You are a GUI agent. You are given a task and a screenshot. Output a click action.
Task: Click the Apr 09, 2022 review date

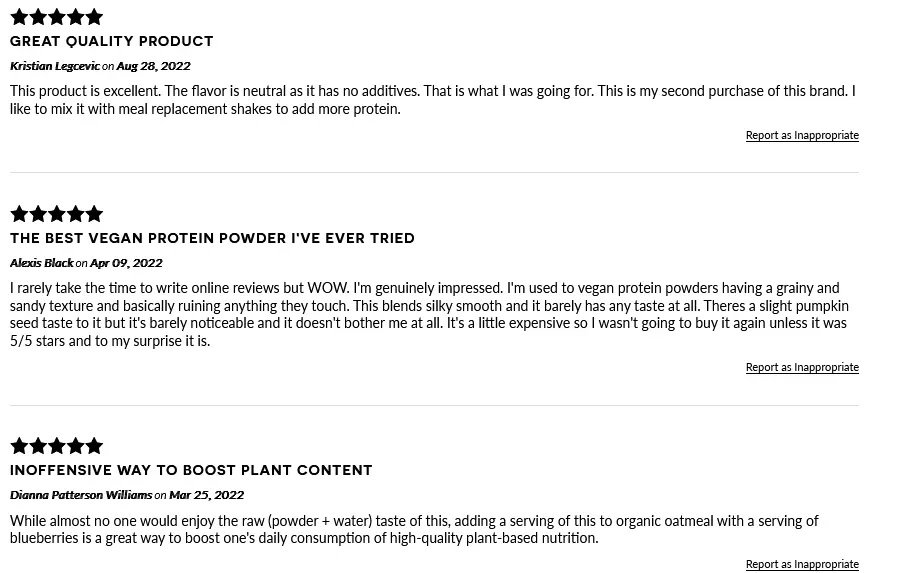126,263
